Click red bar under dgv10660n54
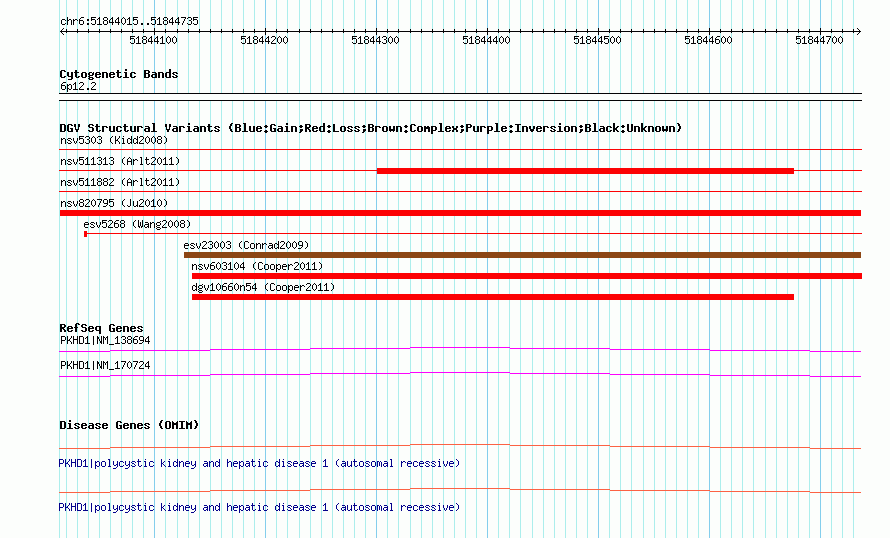The image size is (890, 538). (x=493, y=297)
